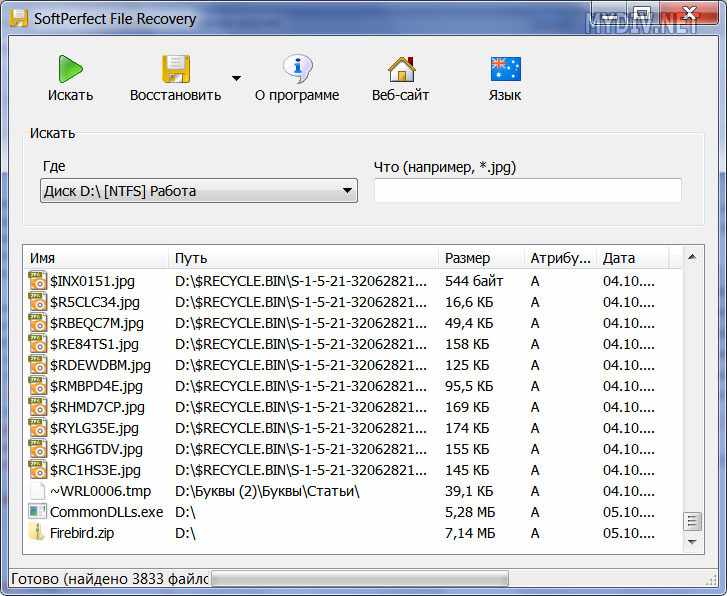This screenshot has height=596, width=727.
Task: Select the $RE84TS1.jpg file icon
Action: tap(38, 344)
